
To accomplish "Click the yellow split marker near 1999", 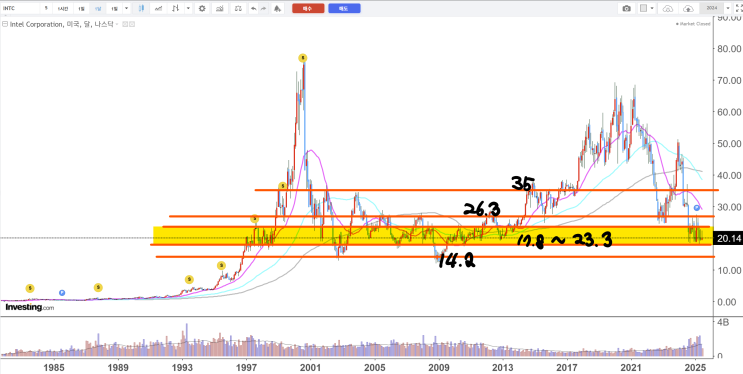I will pyautogui.click(x=282, y=186).
